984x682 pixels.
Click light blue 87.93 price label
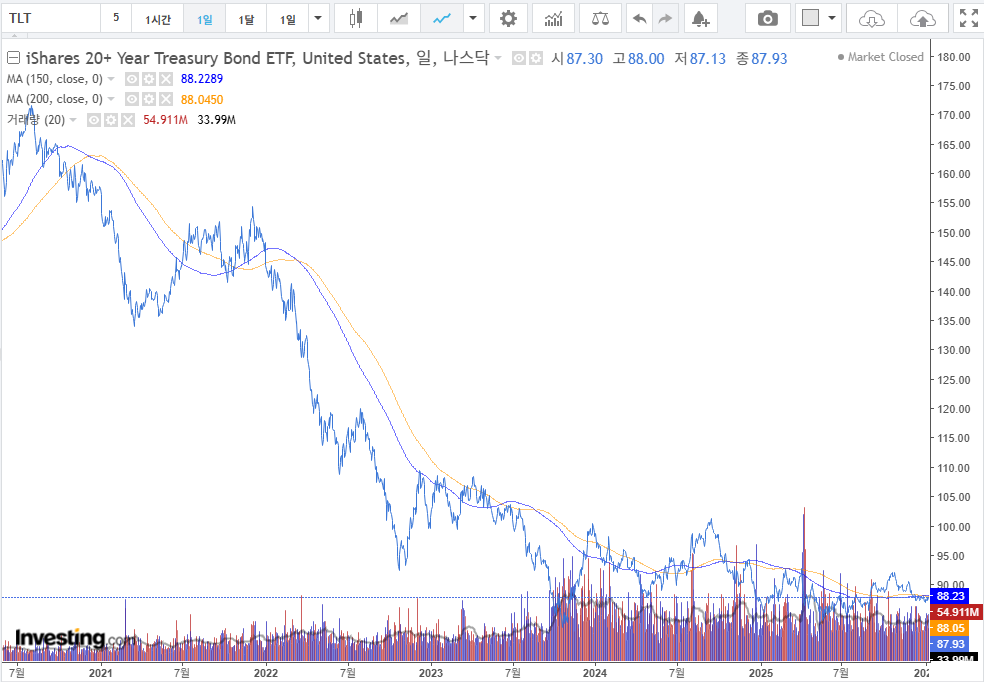pos(950,644)
